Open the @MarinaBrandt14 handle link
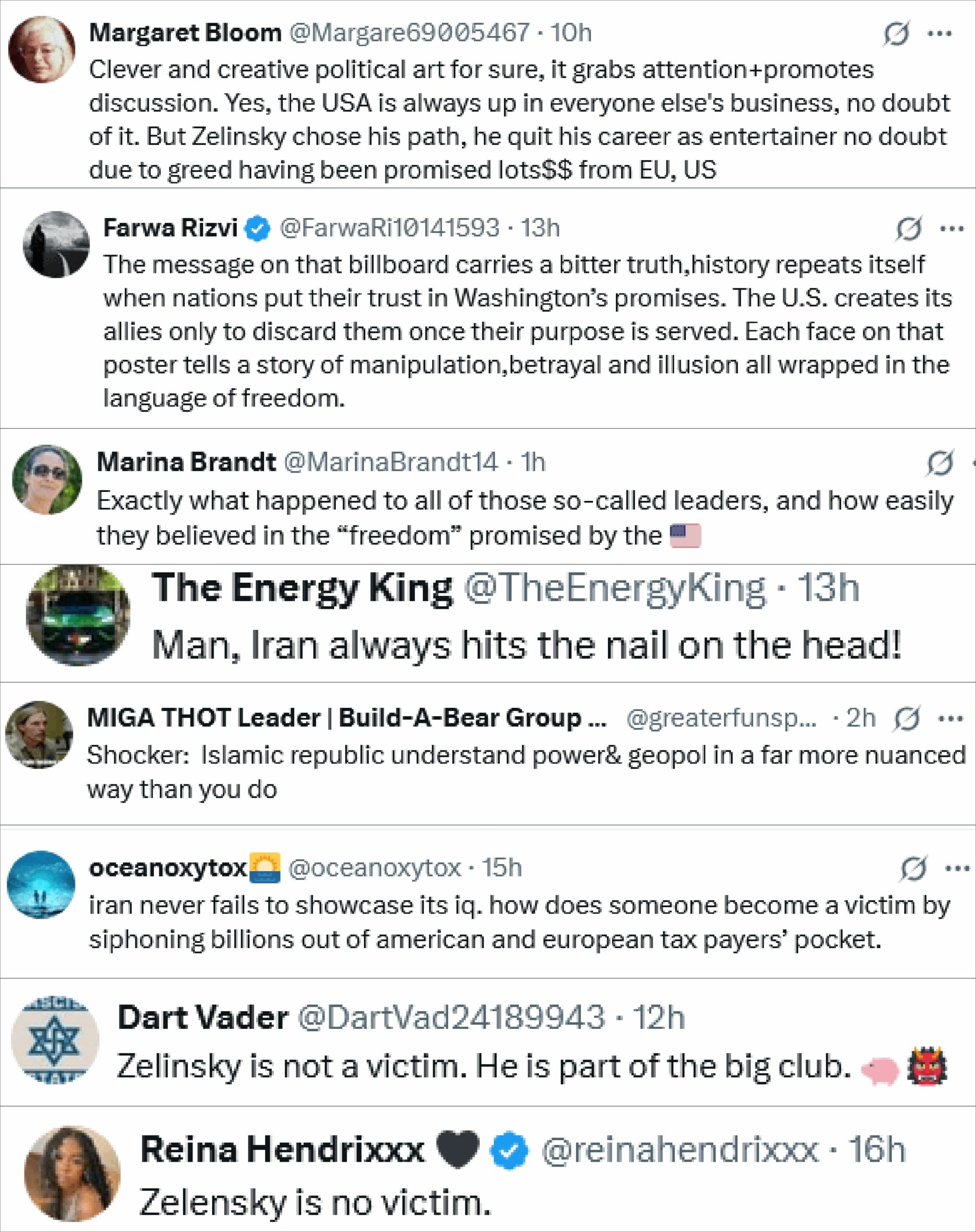Viewport: 976px width, 1232px height. tap(391, 462)
